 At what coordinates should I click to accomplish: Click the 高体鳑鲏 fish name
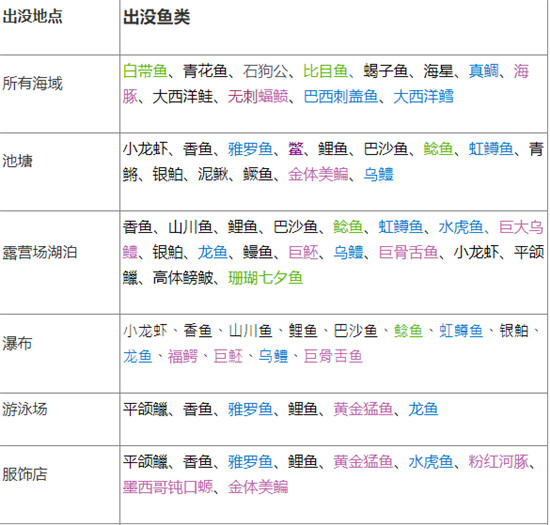[183, 278]
